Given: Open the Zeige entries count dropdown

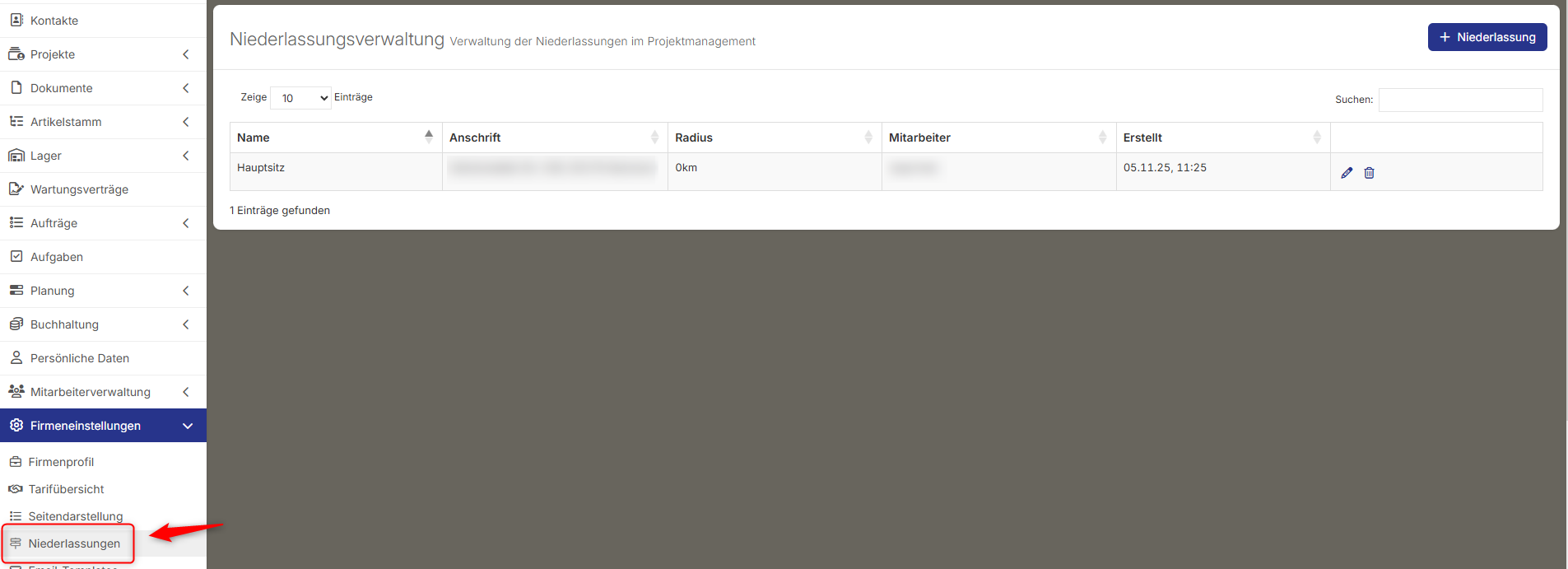Looking at the screenshot, I should 301,98.
